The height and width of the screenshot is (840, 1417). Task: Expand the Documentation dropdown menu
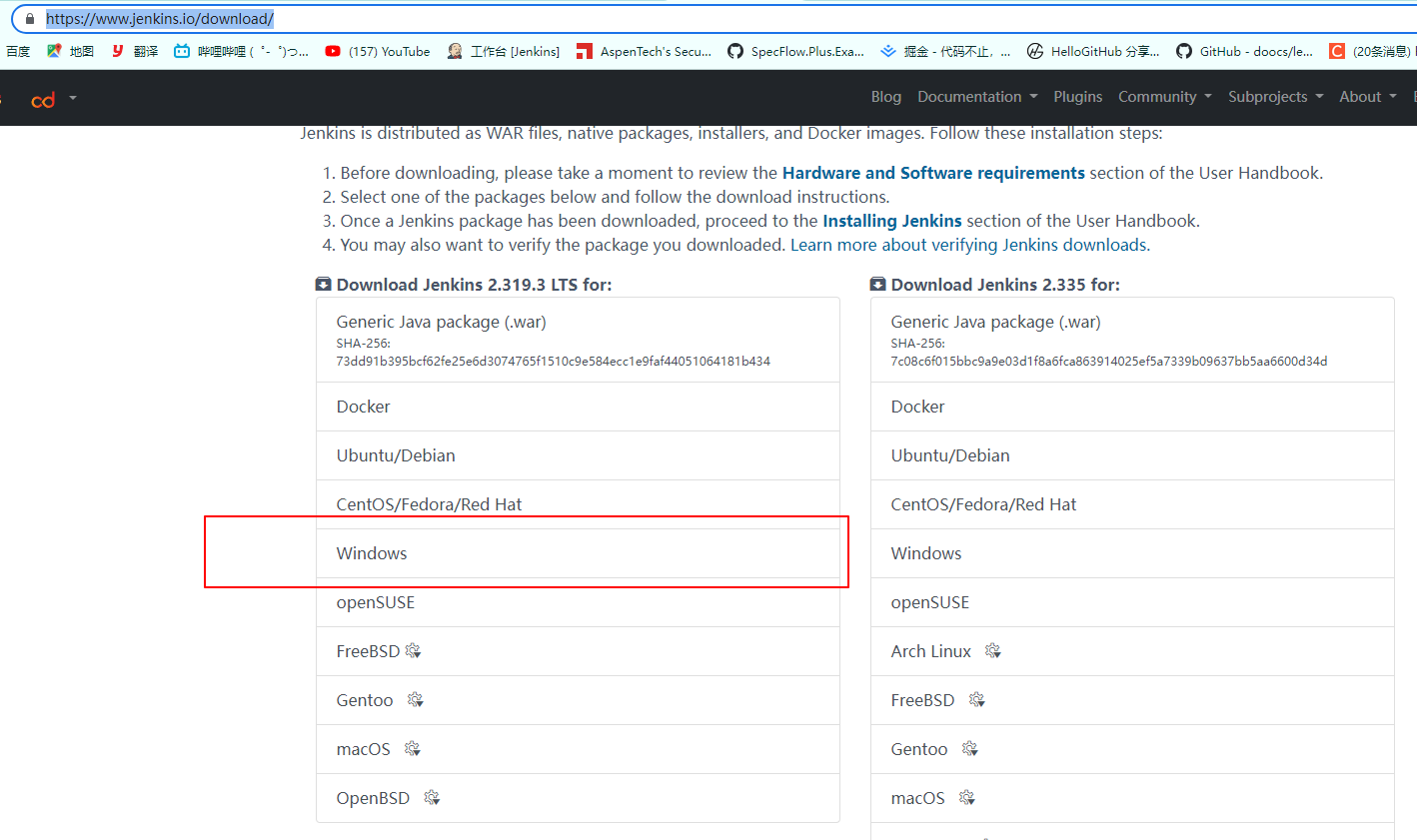pyautogui.click(x=976, y=97)
